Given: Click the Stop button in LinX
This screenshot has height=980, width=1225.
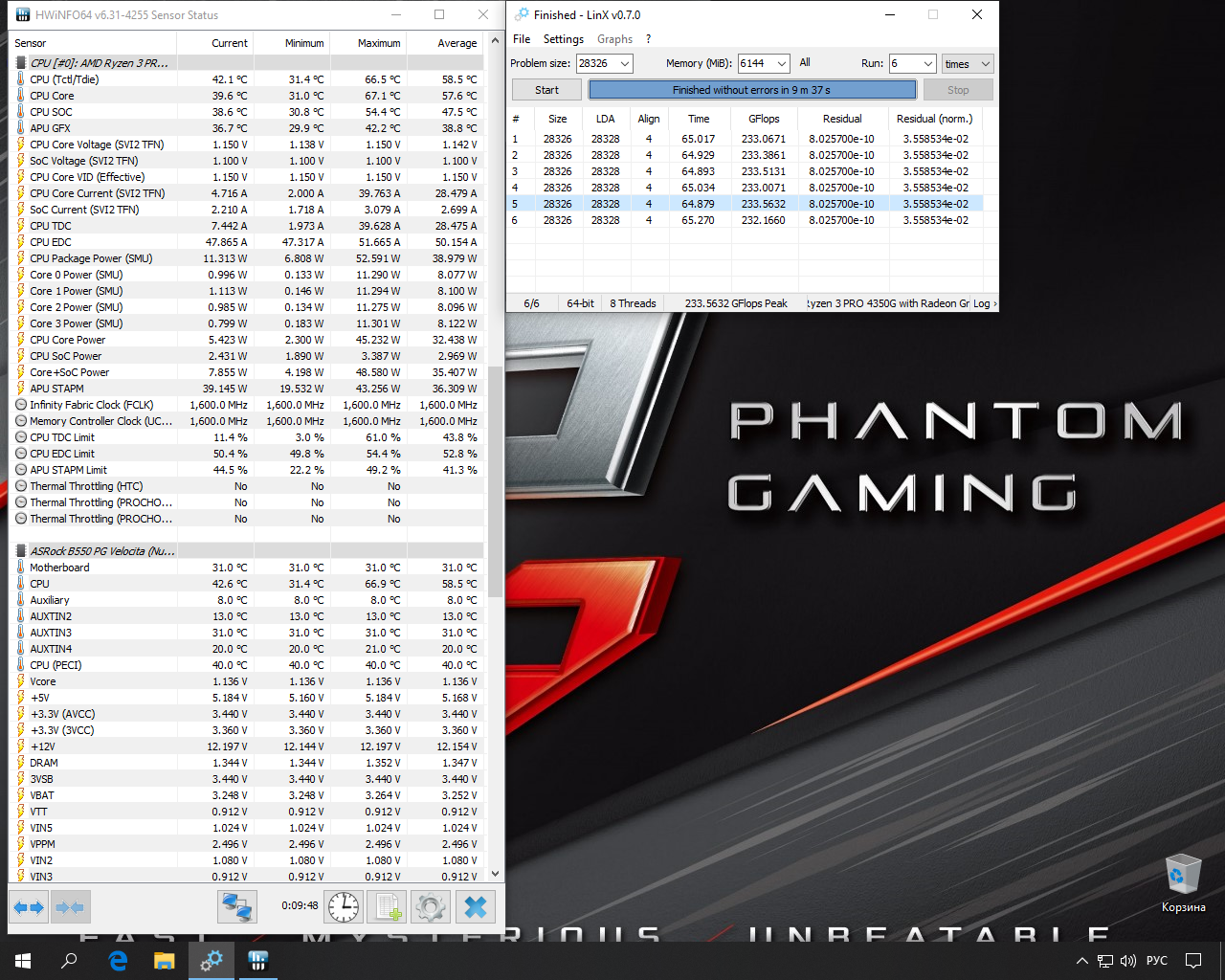Looking at the screenshot, I should tap(958, 90).
